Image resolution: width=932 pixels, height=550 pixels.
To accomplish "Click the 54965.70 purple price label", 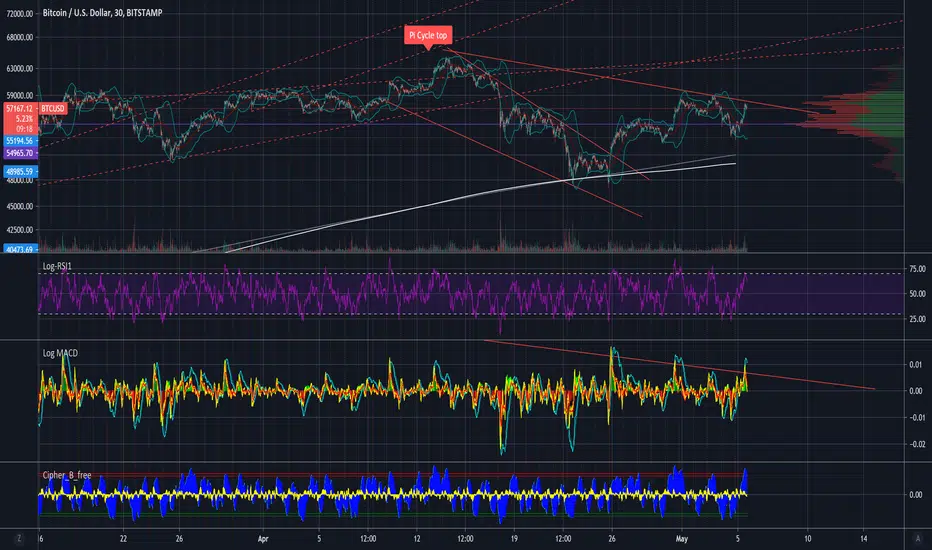I will click(x=20, y=153).
